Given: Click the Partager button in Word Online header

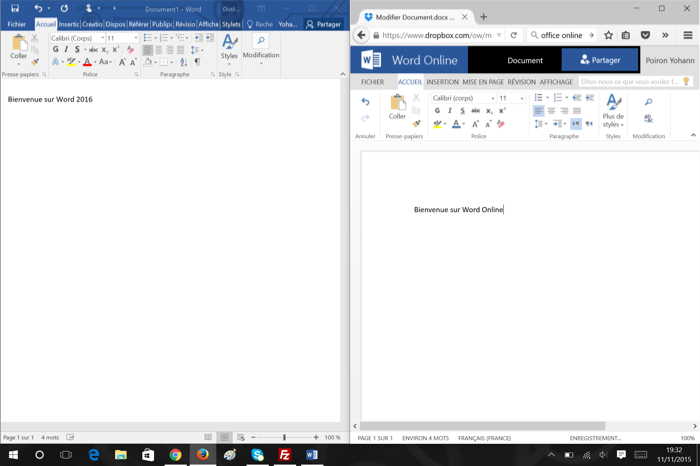Looking at the screenshot, I should [x=599, y=60].
